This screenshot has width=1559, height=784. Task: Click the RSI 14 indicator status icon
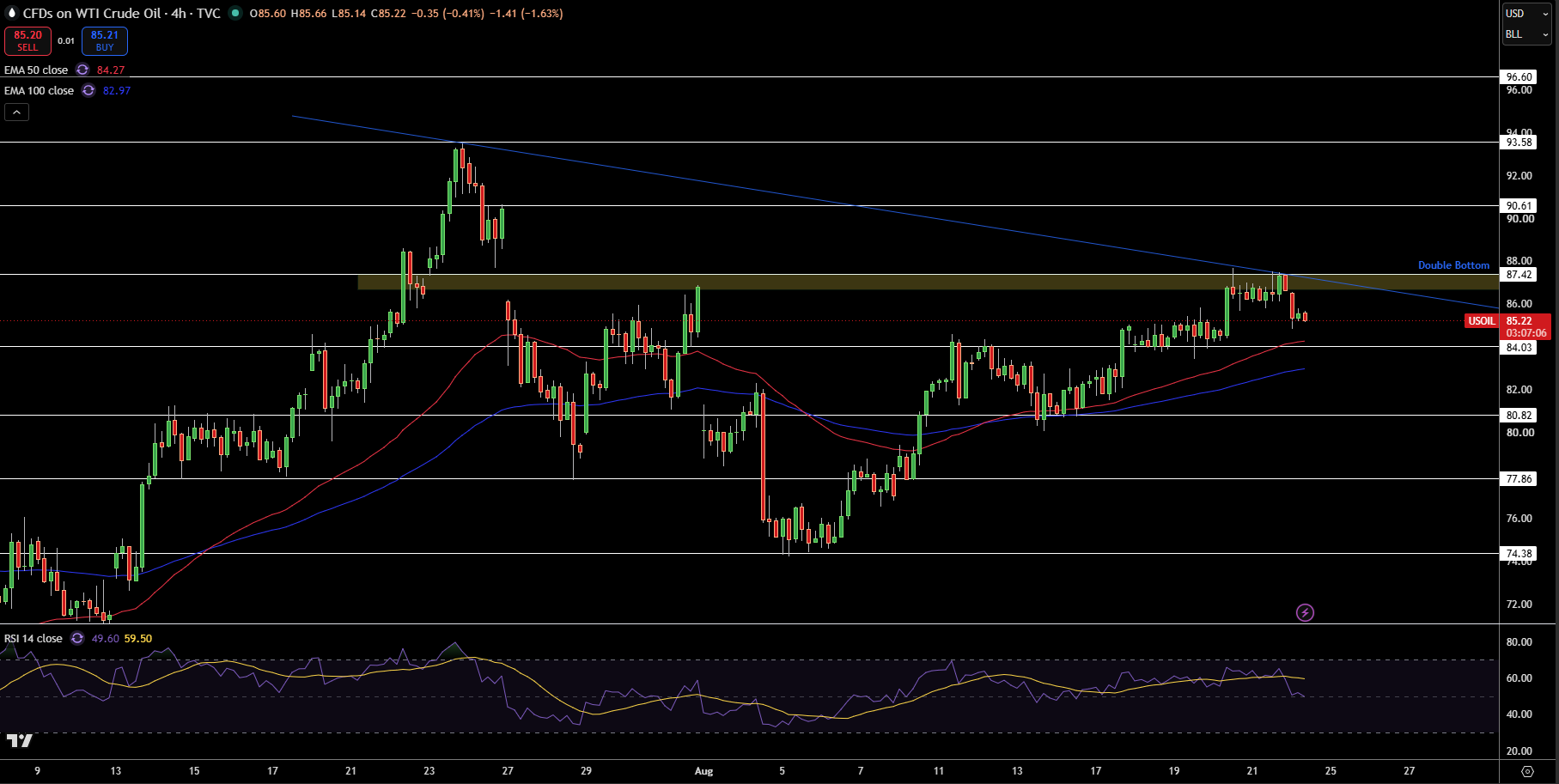[77, 639]
